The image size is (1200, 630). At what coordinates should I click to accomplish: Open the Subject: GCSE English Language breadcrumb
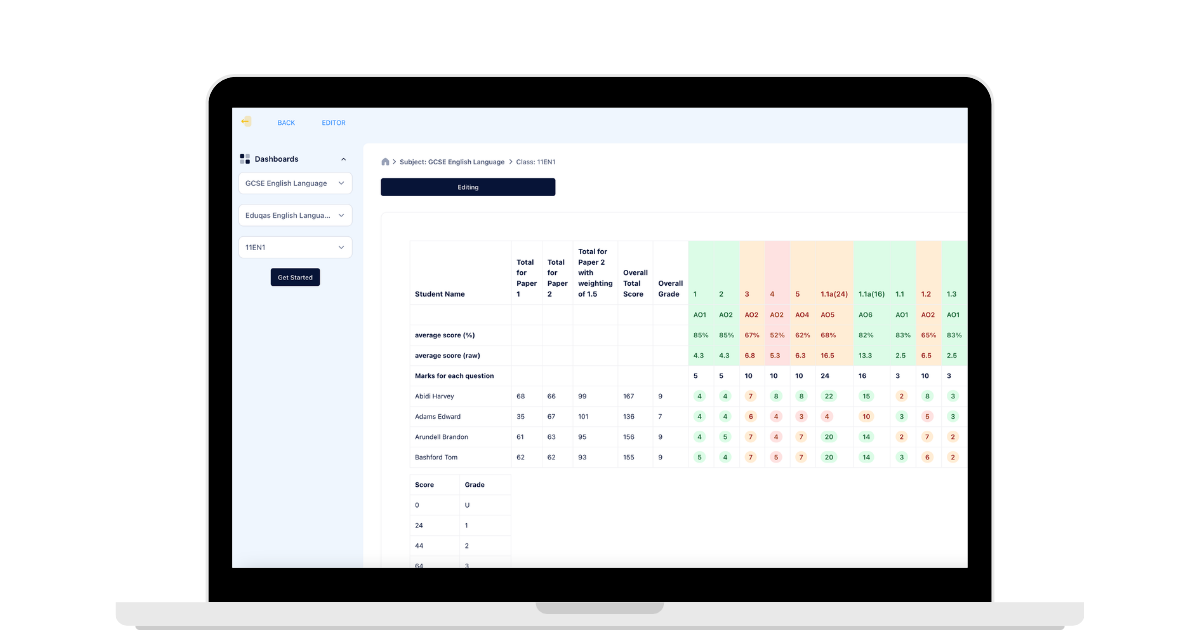click(x=452, y=162)
